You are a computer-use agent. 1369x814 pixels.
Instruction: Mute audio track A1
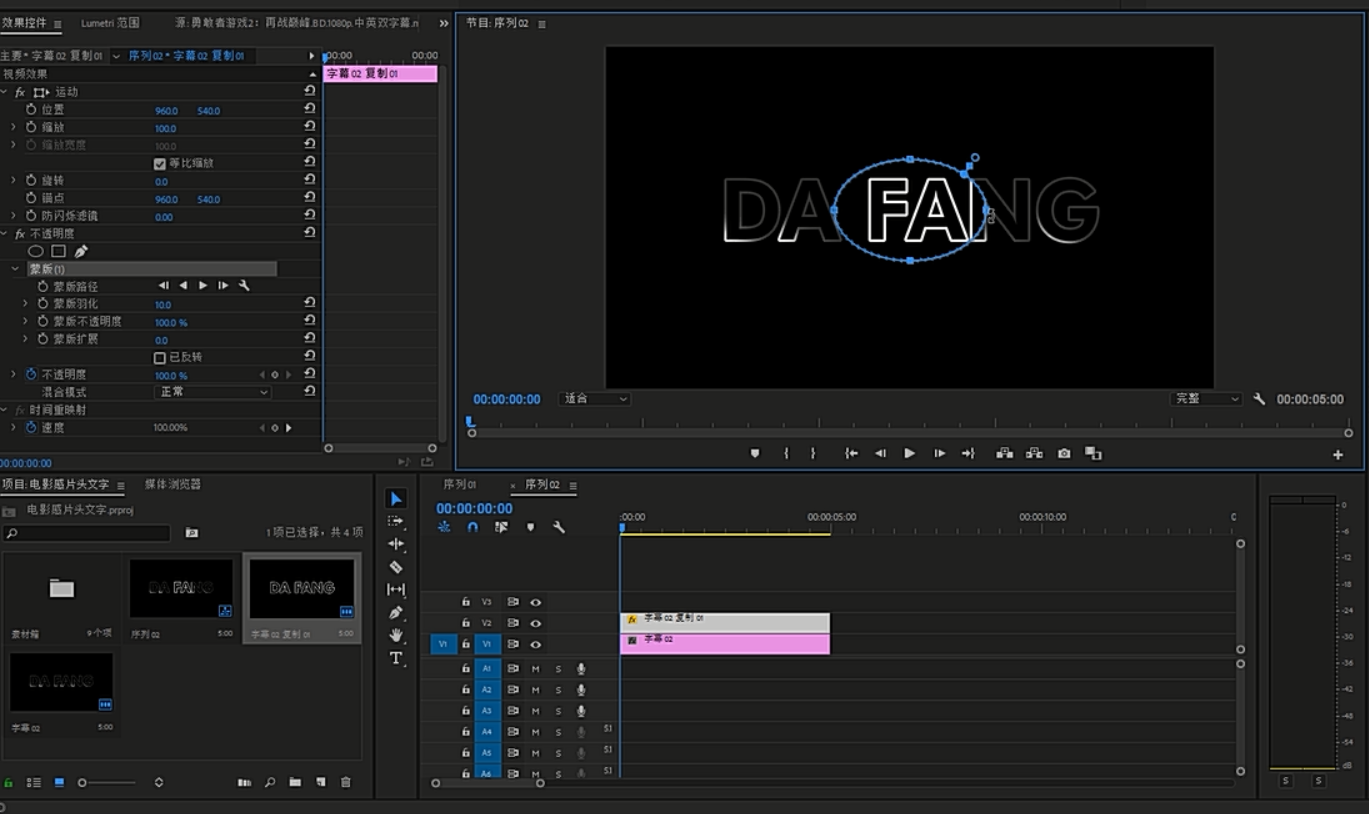[x=535, y=669]
